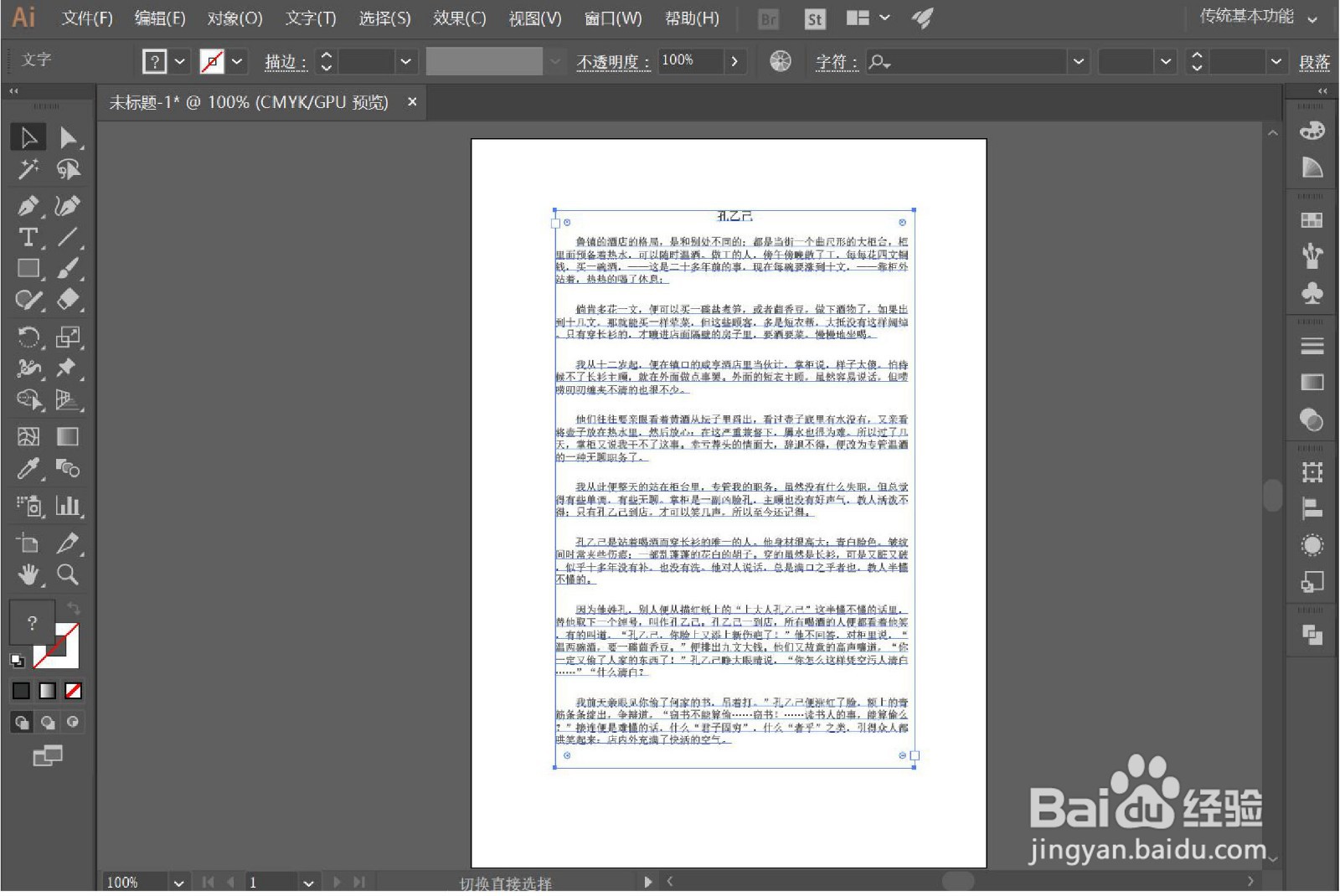Set fill mode to Gradient
This screenshot has width=1340, height=896.
coord(48,691)
